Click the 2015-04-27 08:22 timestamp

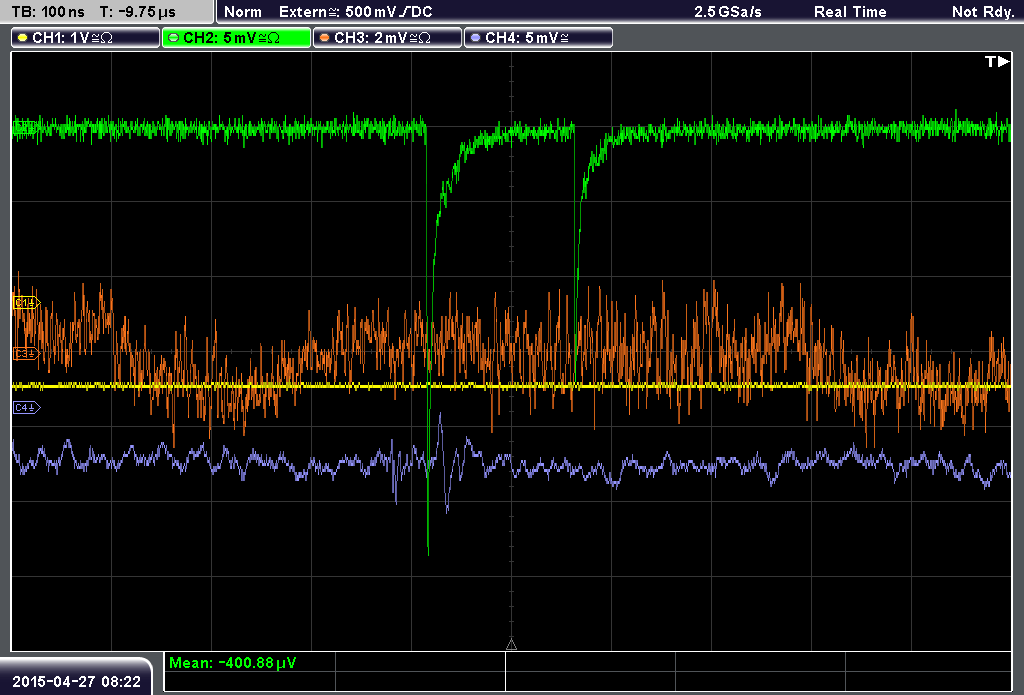(76, 681)
